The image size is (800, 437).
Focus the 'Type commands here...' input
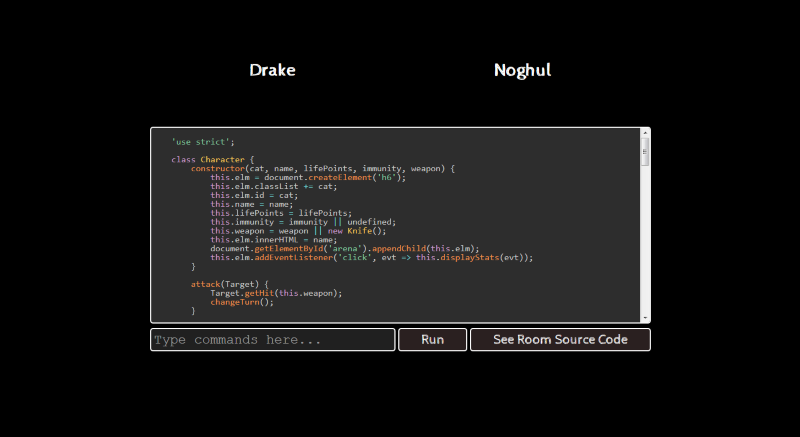pos(273,340)
